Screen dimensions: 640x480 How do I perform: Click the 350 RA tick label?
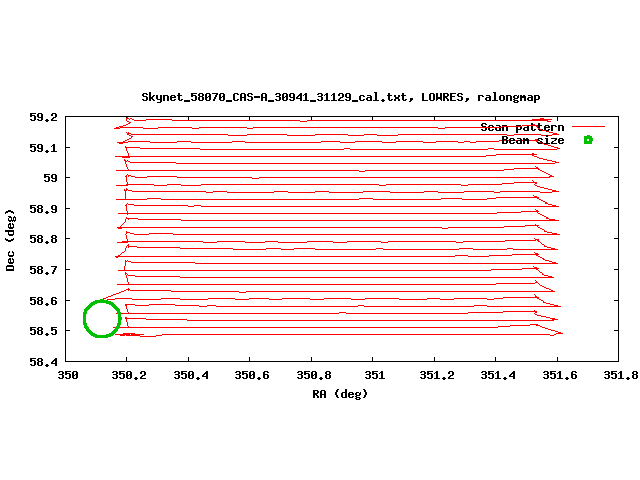point(68,375)
